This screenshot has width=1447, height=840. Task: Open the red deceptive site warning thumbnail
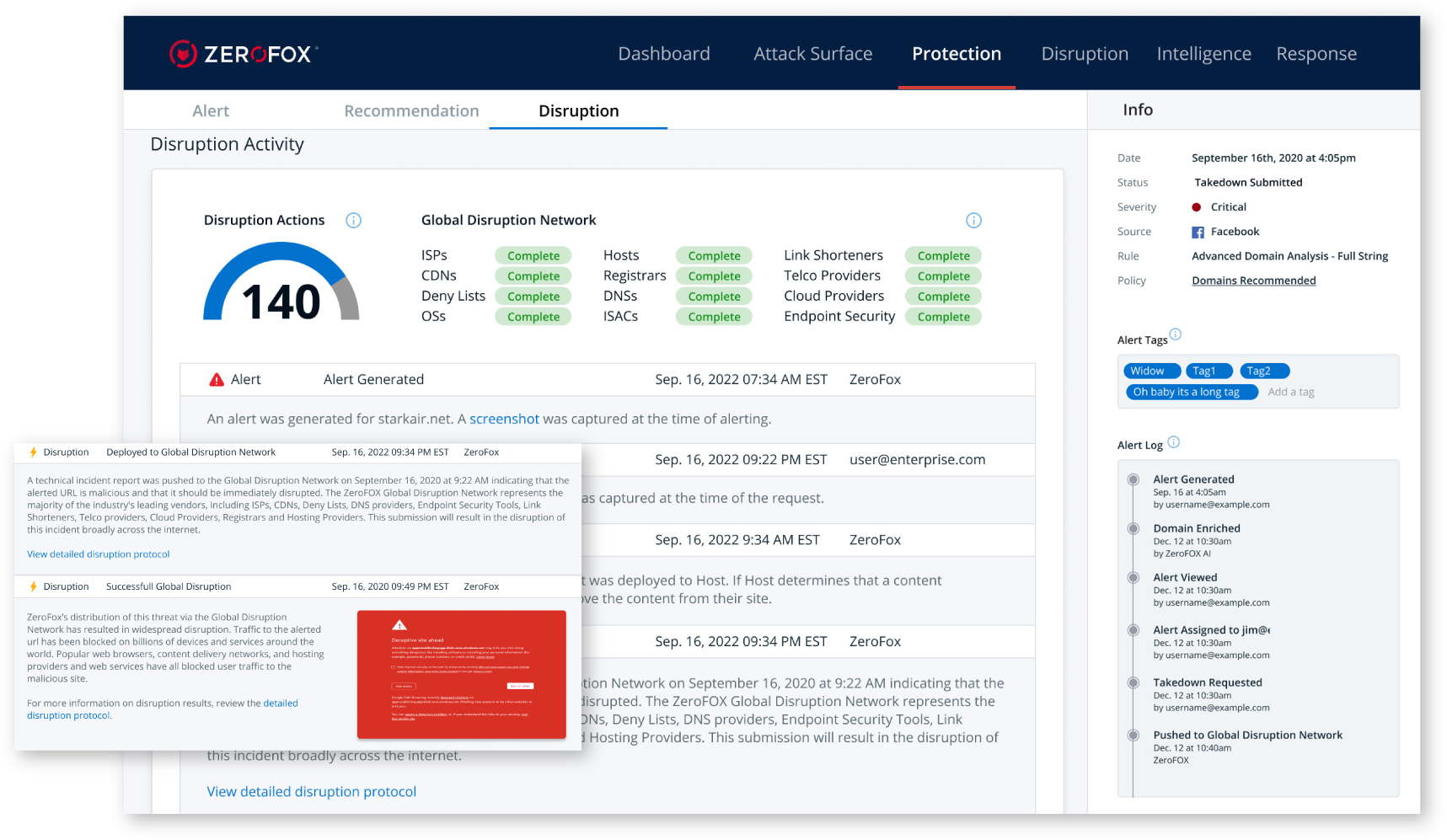(x=461, y=674)
